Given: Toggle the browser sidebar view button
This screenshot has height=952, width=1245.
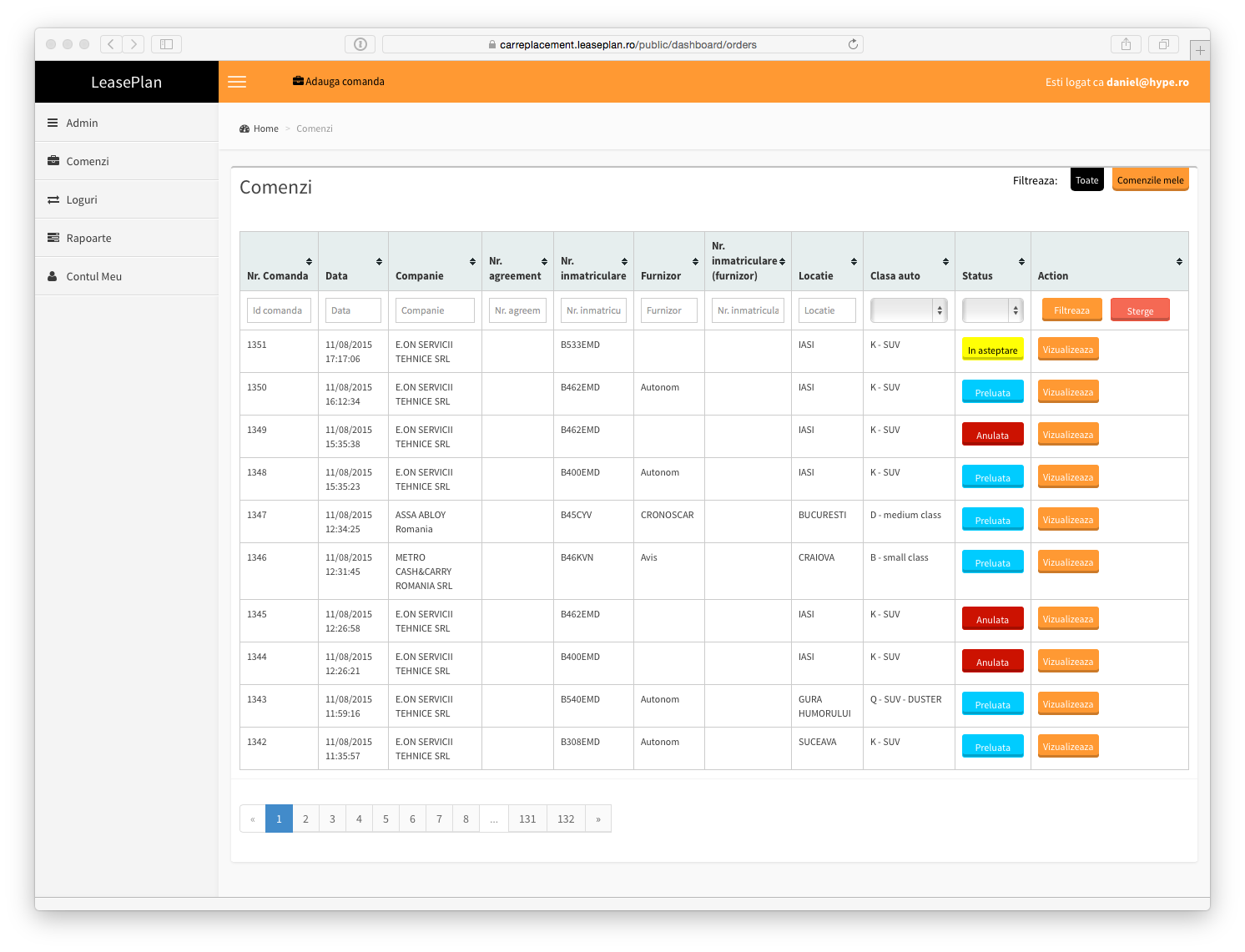Looking at the screenshot, I should (166, 44).
